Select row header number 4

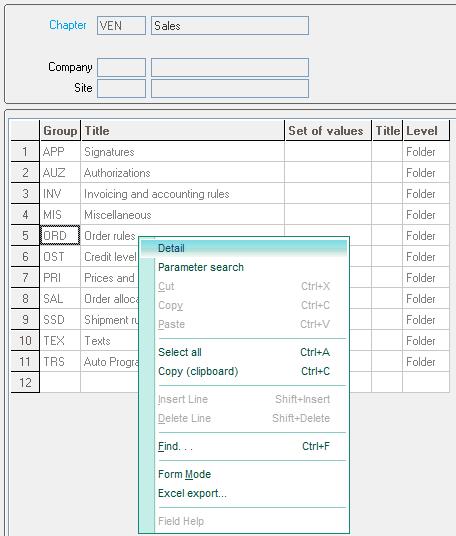click(x=25, y=215)
